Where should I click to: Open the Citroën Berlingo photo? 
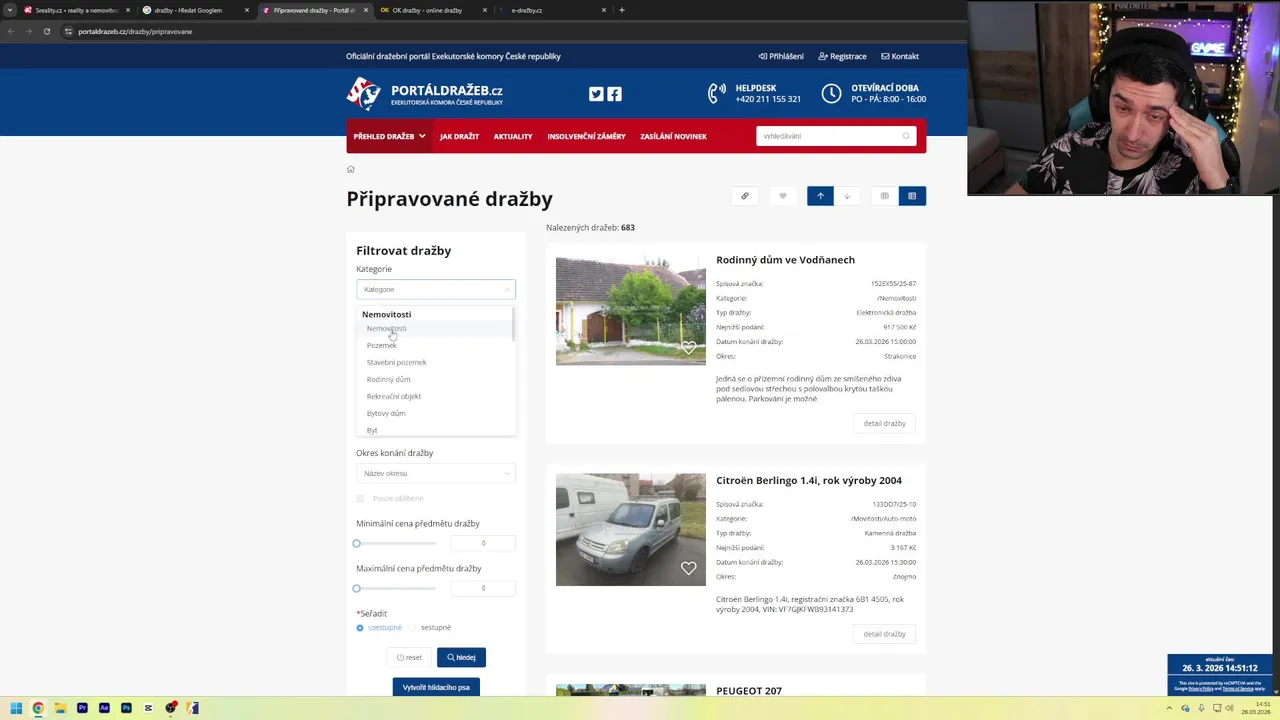click(631, 530)
